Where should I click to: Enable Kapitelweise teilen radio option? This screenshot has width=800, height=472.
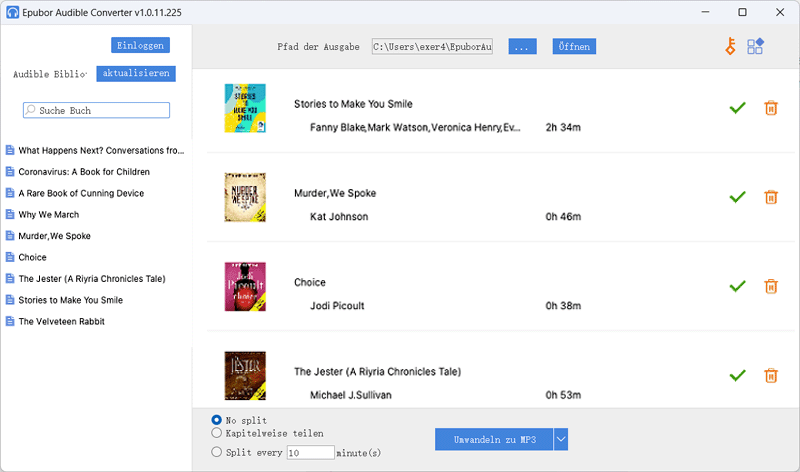(x=217, y=434)
